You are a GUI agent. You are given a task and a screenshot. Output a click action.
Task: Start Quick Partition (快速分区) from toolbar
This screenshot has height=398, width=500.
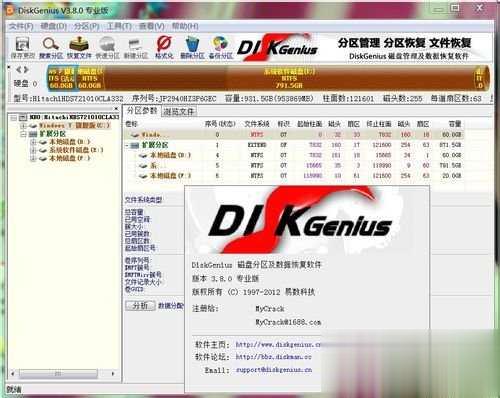107,48
